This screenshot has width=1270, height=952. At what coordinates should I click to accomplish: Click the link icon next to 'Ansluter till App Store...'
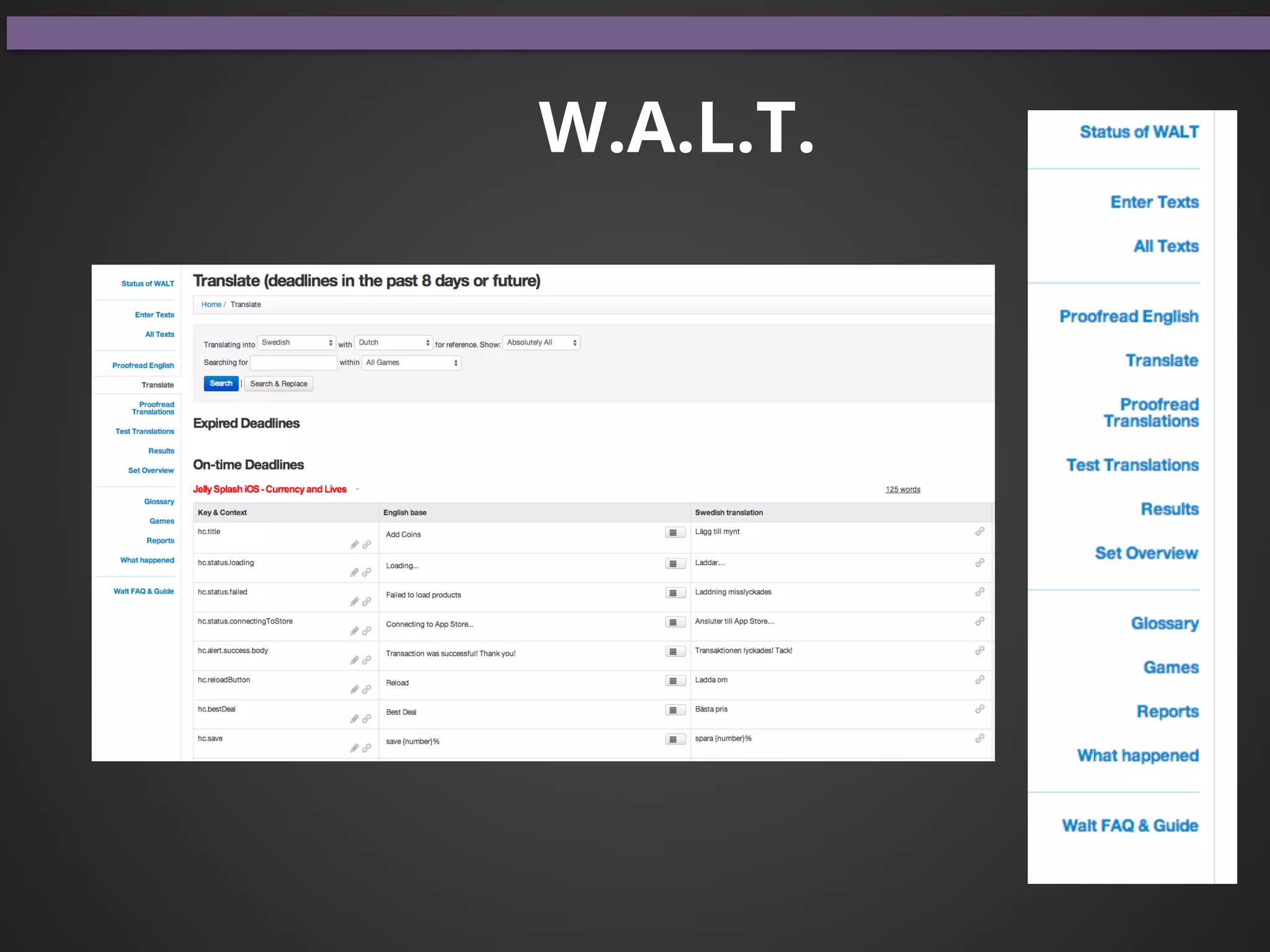(980, 621)
